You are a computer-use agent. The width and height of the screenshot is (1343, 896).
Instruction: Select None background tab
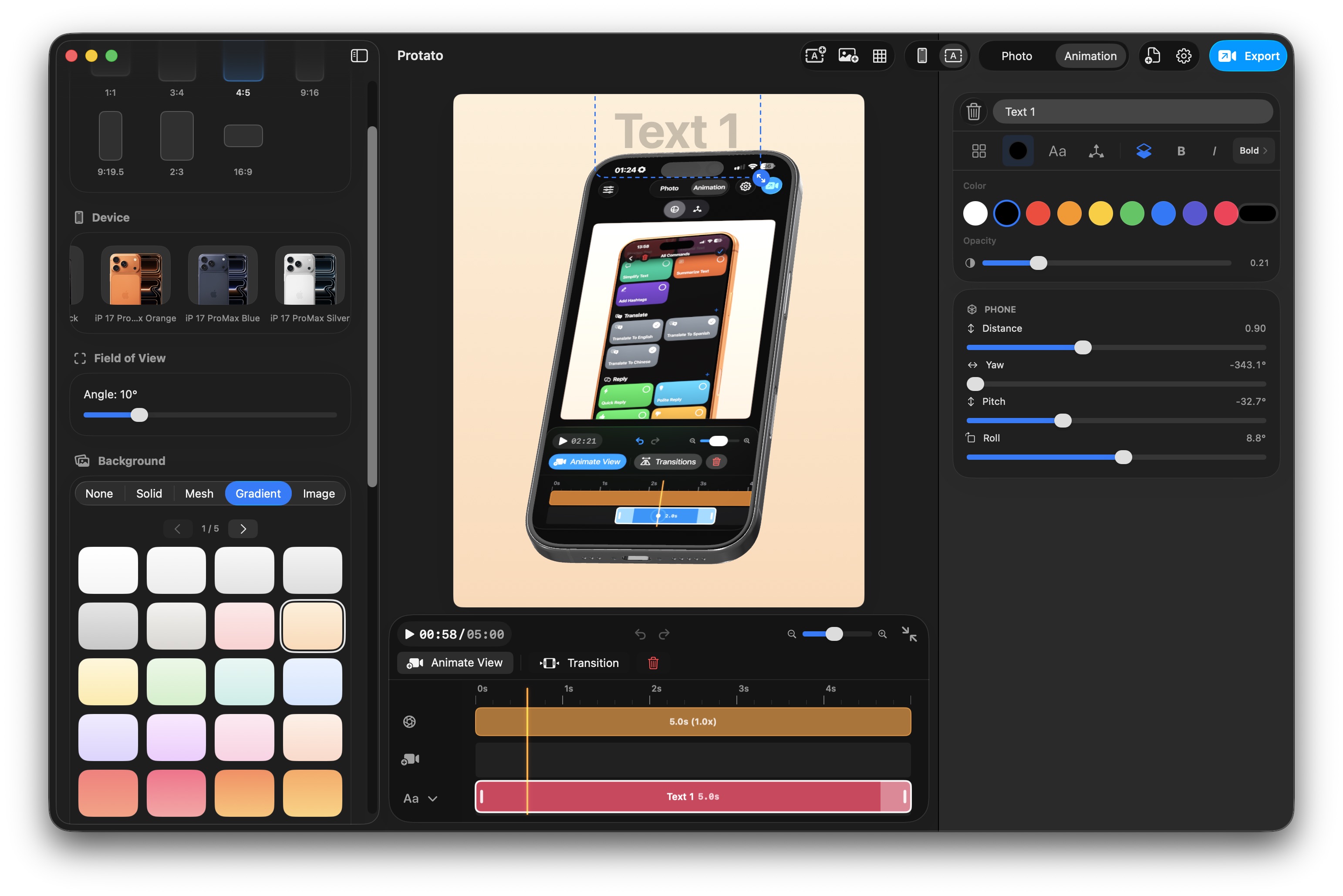pos(99,493)
